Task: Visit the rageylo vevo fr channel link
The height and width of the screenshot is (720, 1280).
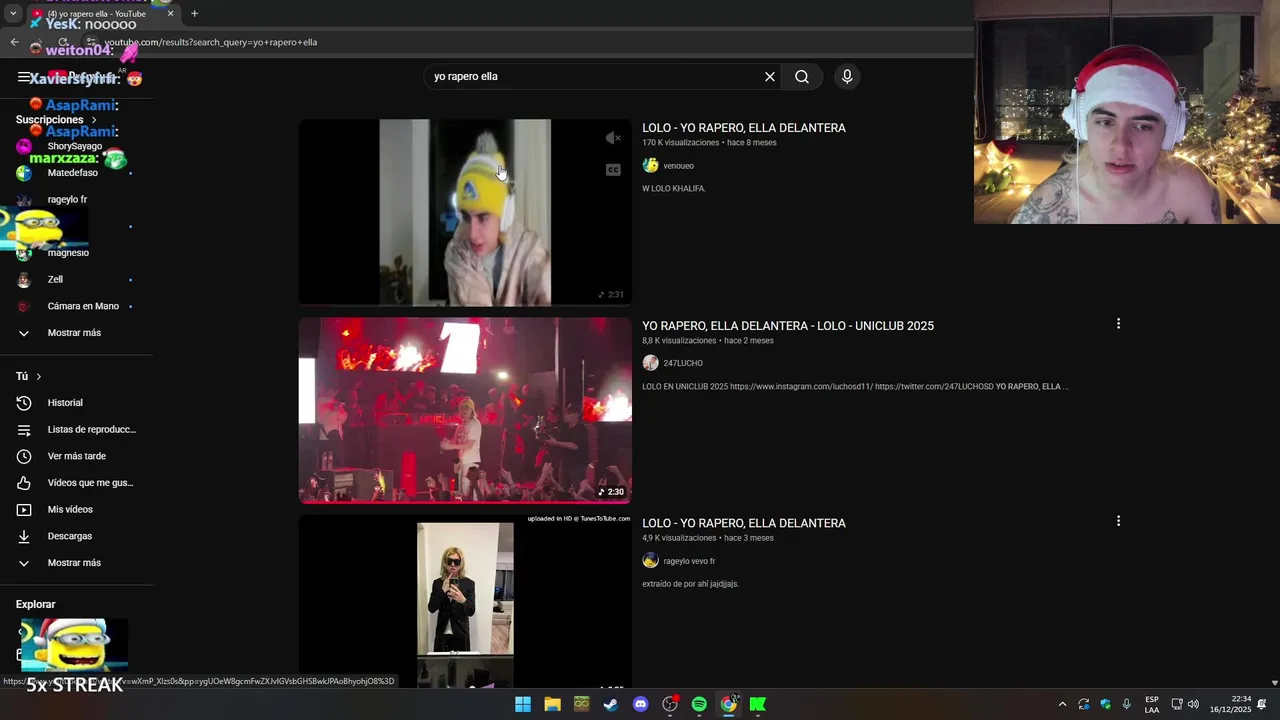Action: tap(689, 561)
